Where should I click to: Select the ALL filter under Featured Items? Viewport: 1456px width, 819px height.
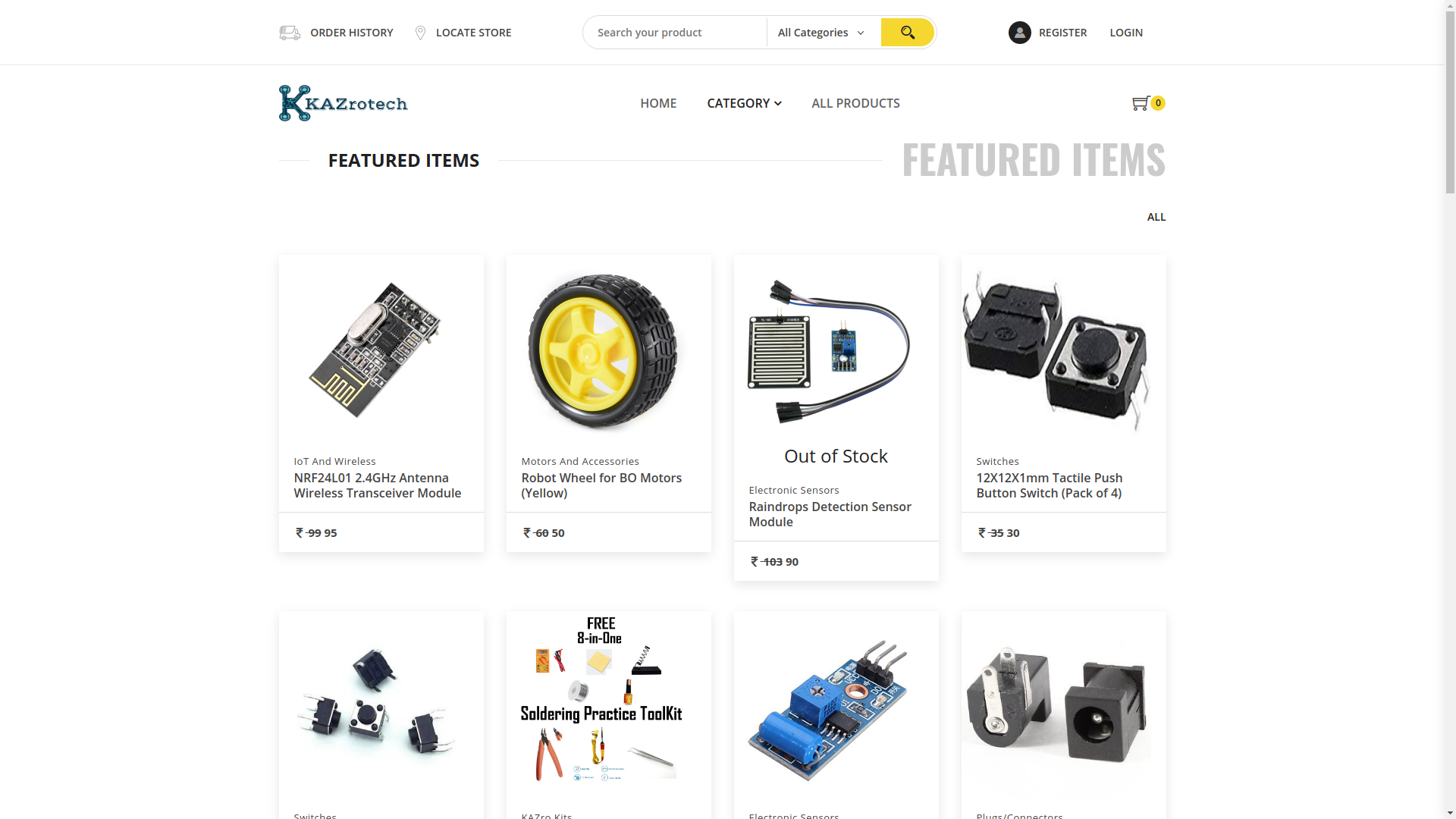click(x=1156, y=217)
